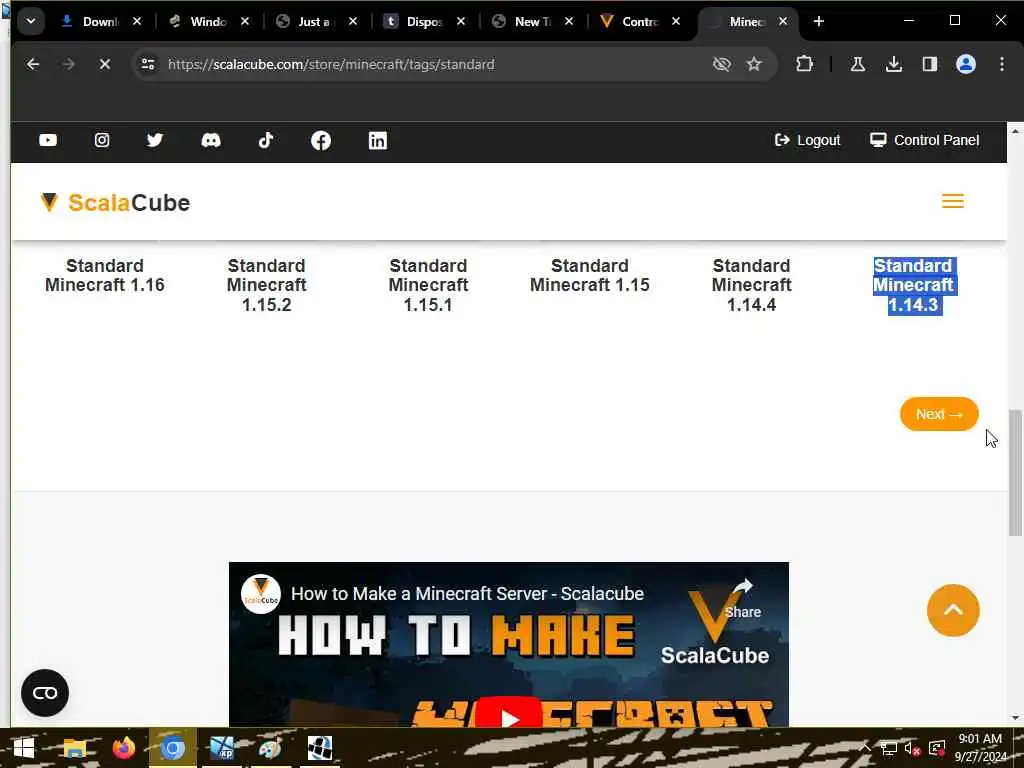Viewport: 1024px width, 768px height.
Task: Select Standard Minecraft 1.15.1
Action: click(428, 285)
